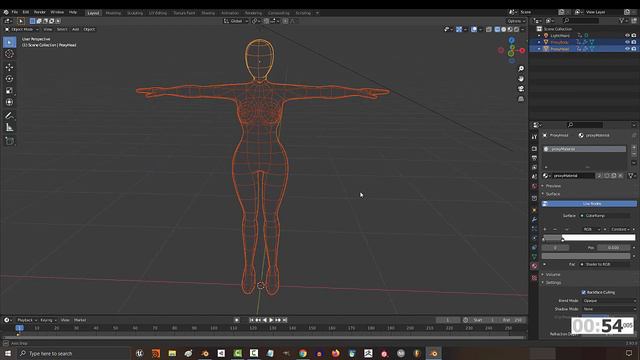
Task: Open Global transform orientation dropdown
Action: tap(236, 21)
